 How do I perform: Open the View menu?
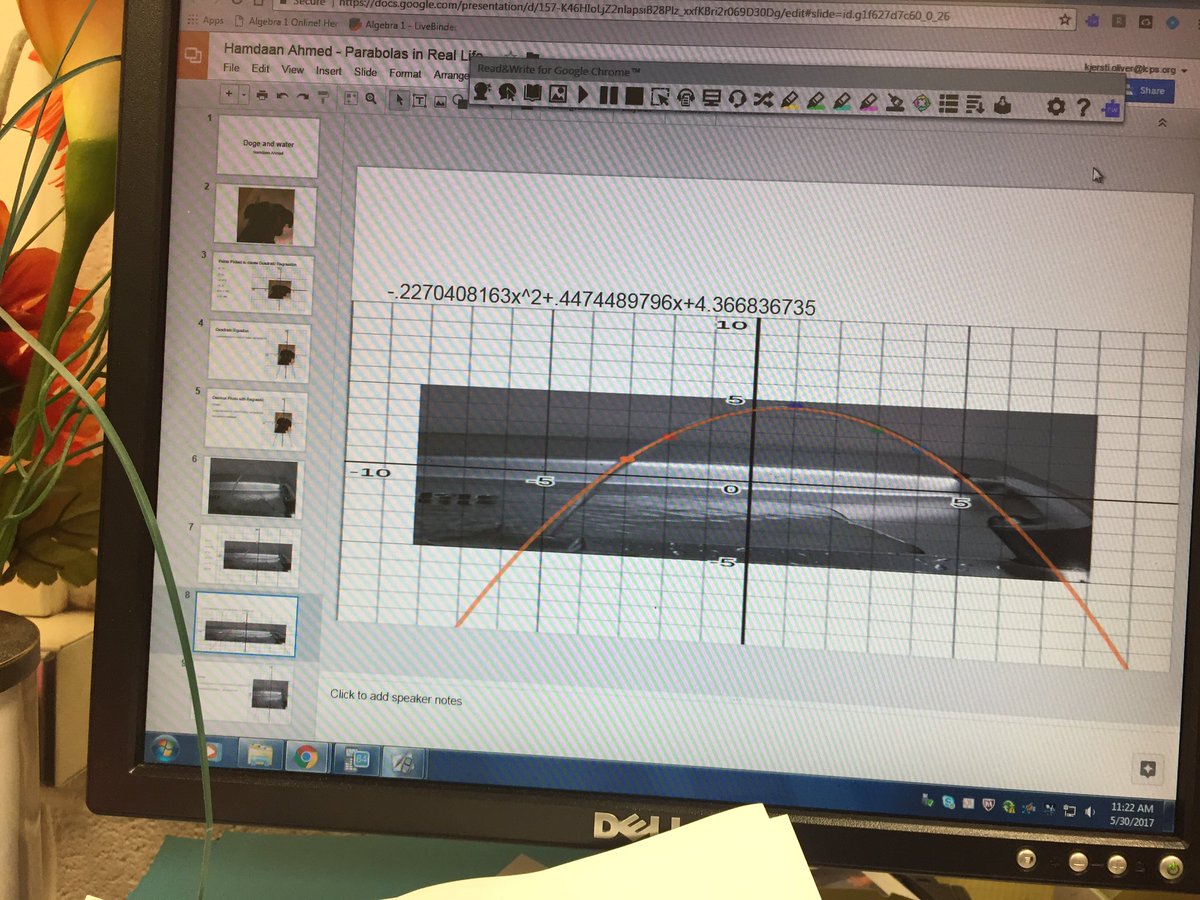click(x=292, y=70)
